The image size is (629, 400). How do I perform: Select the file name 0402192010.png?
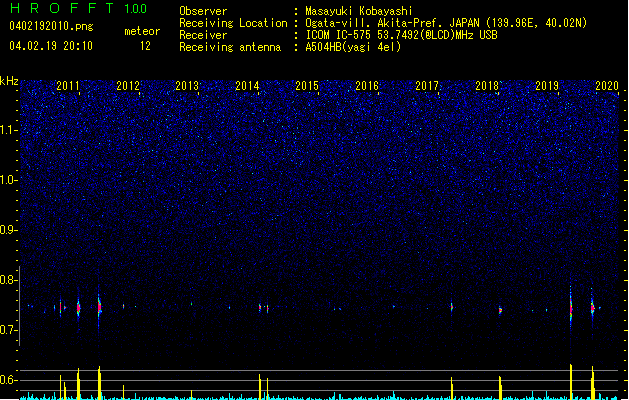point(51,26)
